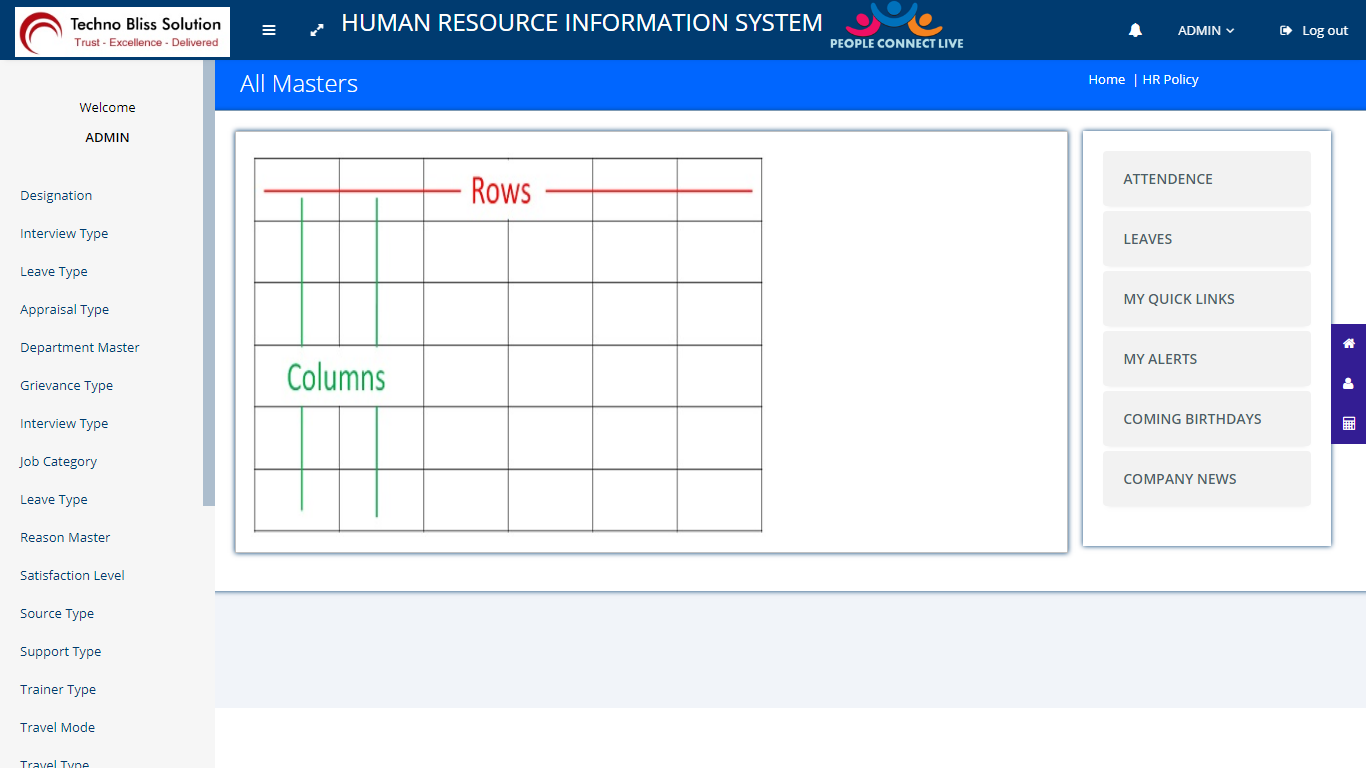
Task: Open the HR Policy breadcrumb link
Action: (x=1170, y=80)
